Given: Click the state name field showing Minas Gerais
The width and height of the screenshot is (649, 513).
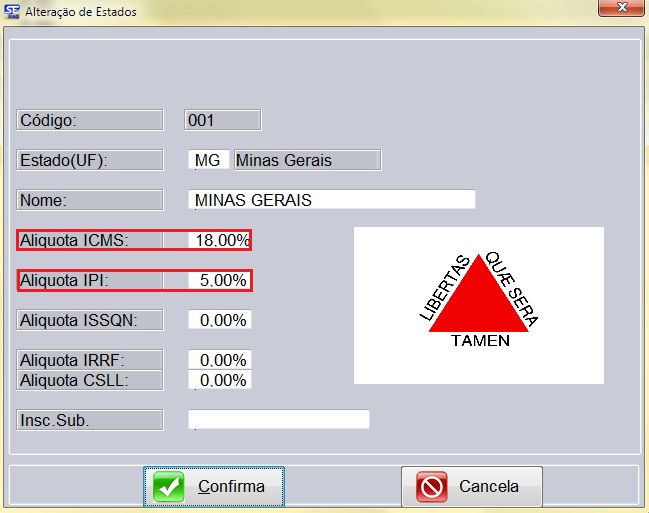Looking at the screenshot, I should point(305,160).
